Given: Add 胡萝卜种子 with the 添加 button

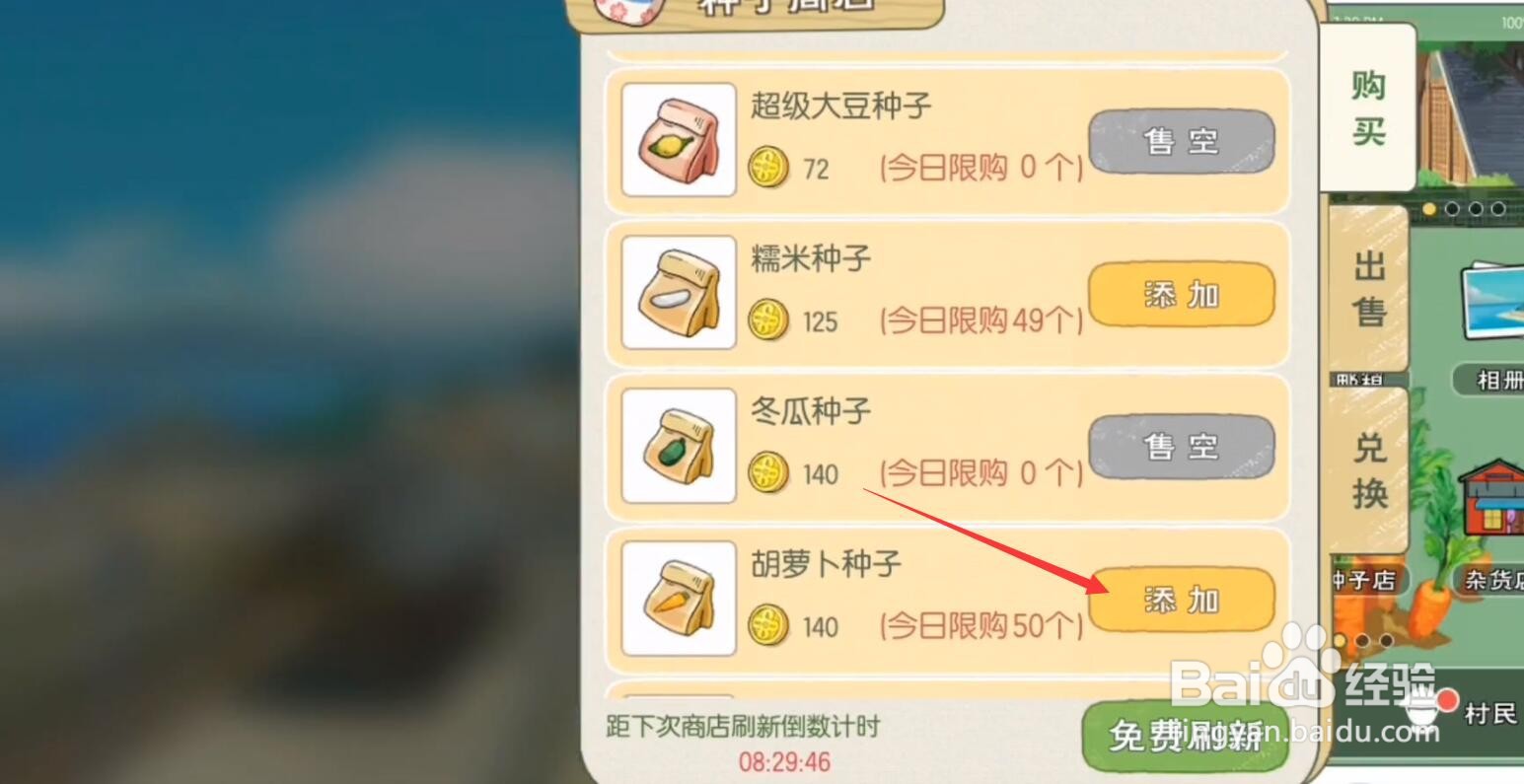Looking at the screenshot, I should (x=1182, y=600).
